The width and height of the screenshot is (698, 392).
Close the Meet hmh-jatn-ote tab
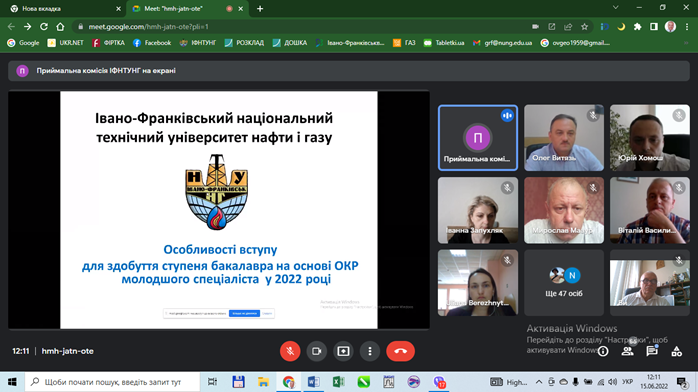(240, 8)
